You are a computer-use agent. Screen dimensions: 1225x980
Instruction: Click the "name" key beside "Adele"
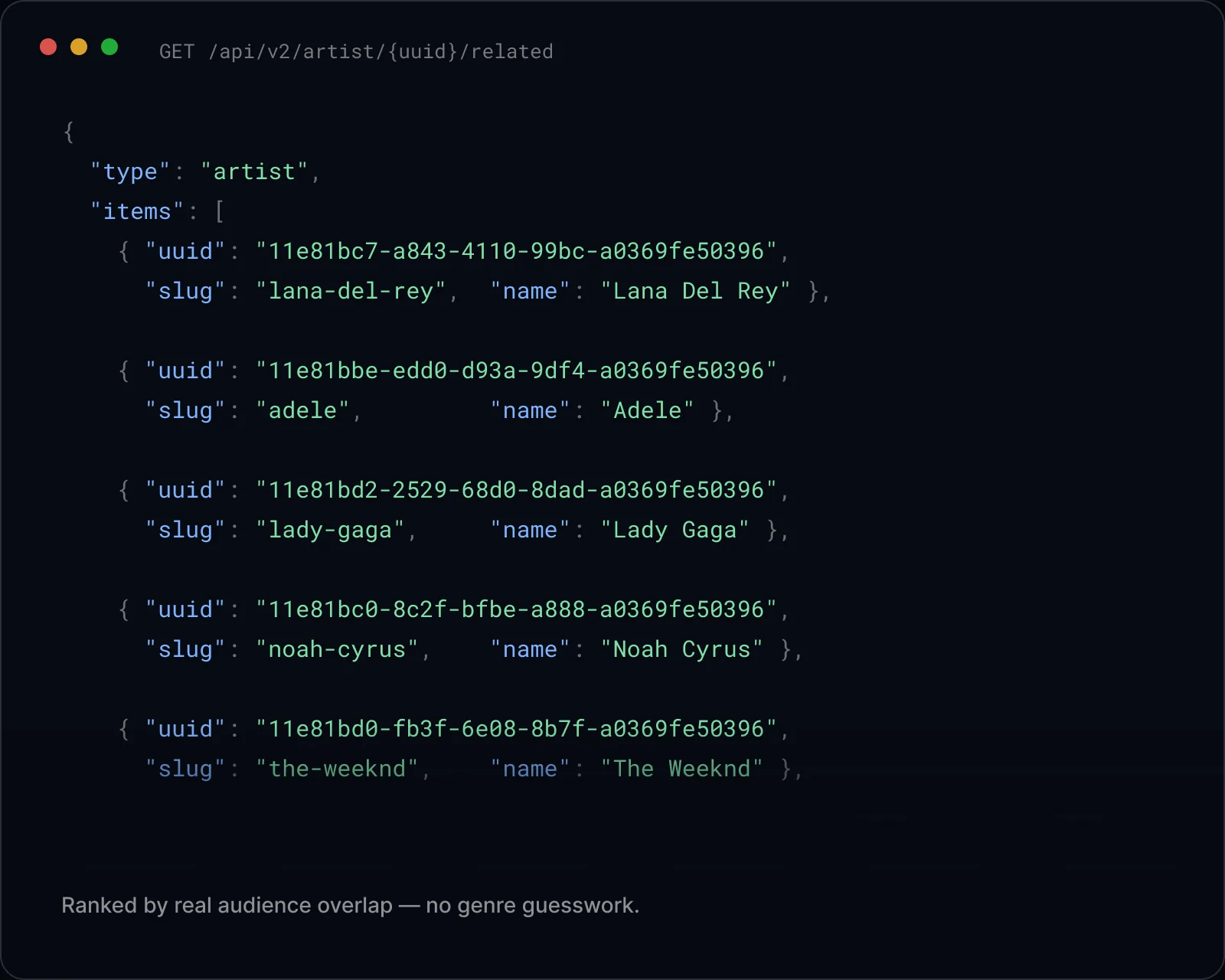click(530, 410)
